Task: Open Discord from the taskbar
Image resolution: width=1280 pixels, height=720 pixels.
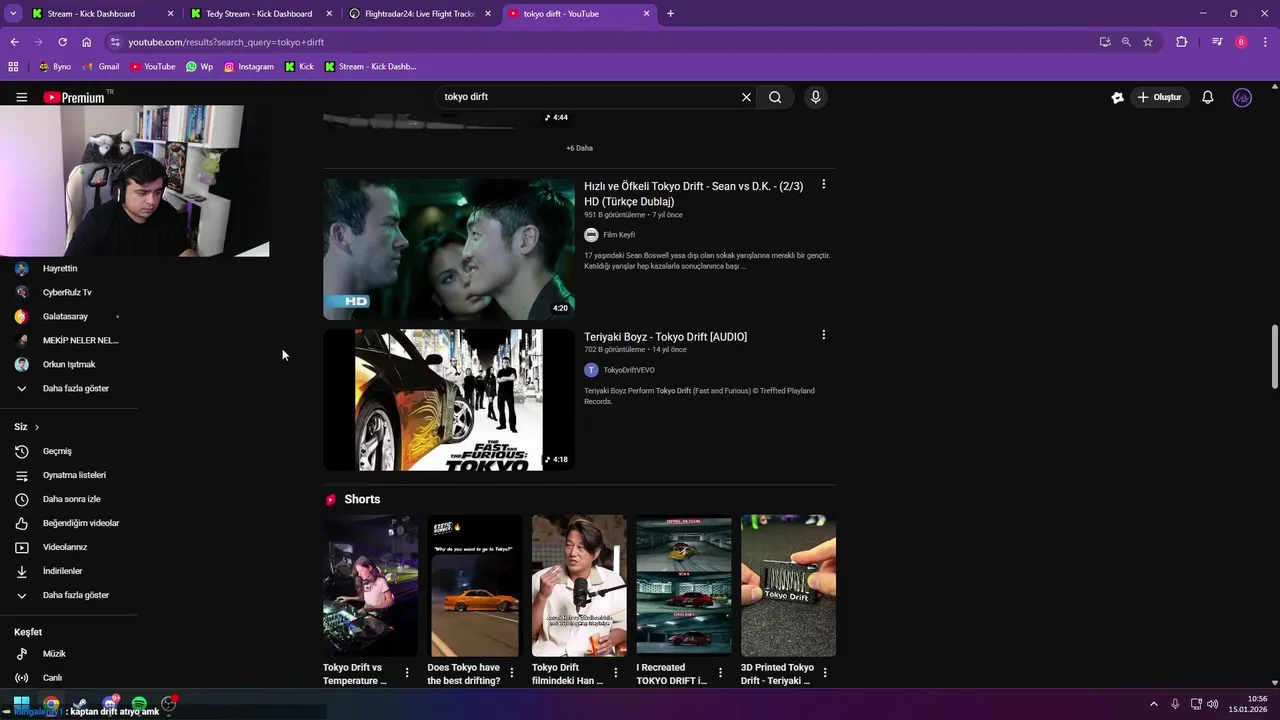Action: 110,704
